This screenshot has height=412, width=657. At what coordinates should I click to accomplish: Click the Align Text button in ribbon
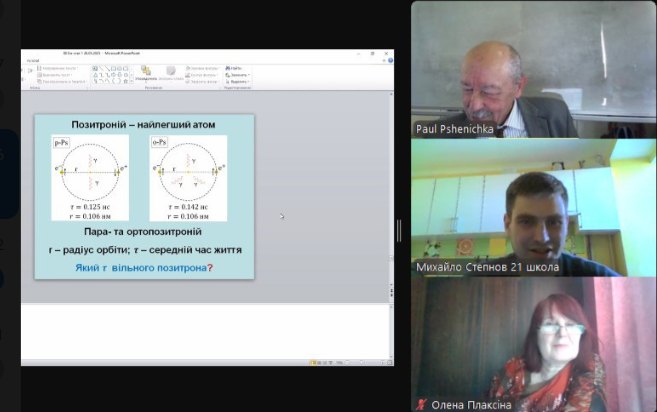62,74
